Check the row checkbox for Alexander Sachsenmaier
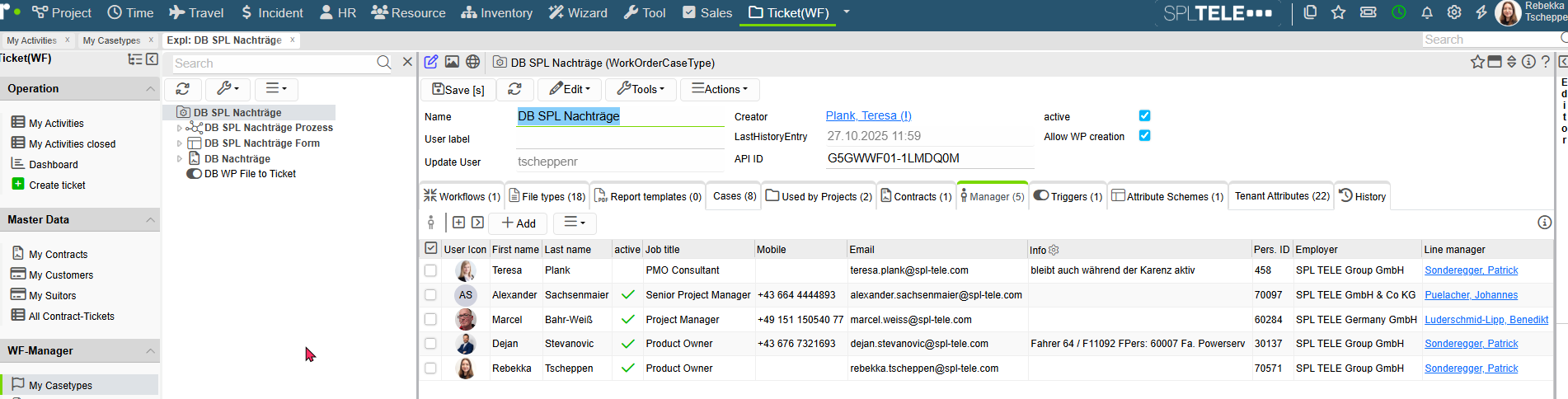 [430, 295]
